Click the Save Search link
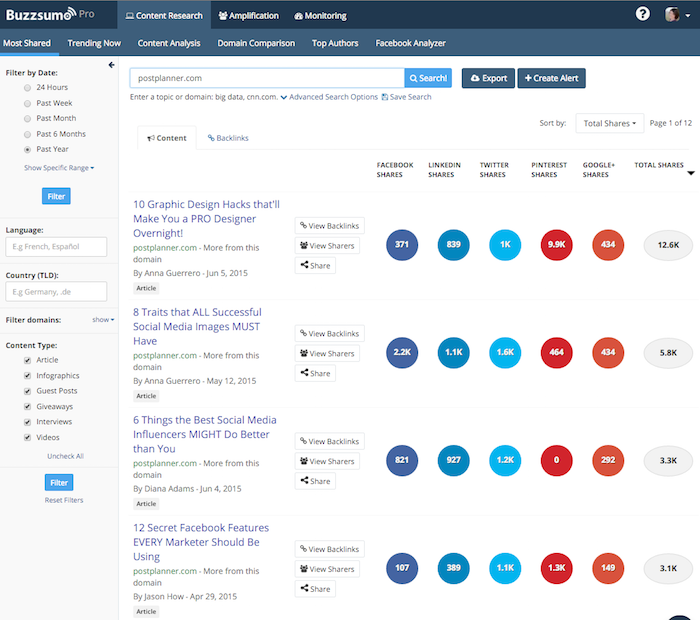This screenshot has height=620, width=700. [x=406, y=97]
